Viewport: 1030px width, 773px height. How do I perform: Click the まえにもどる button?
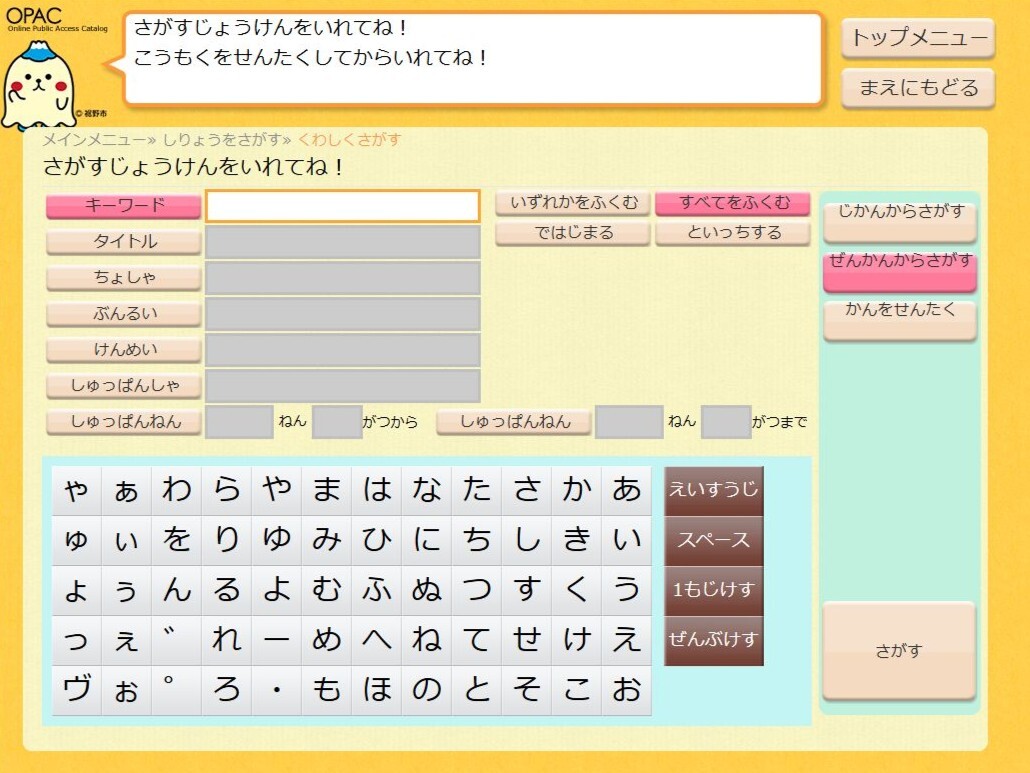[x=918, y=88]
